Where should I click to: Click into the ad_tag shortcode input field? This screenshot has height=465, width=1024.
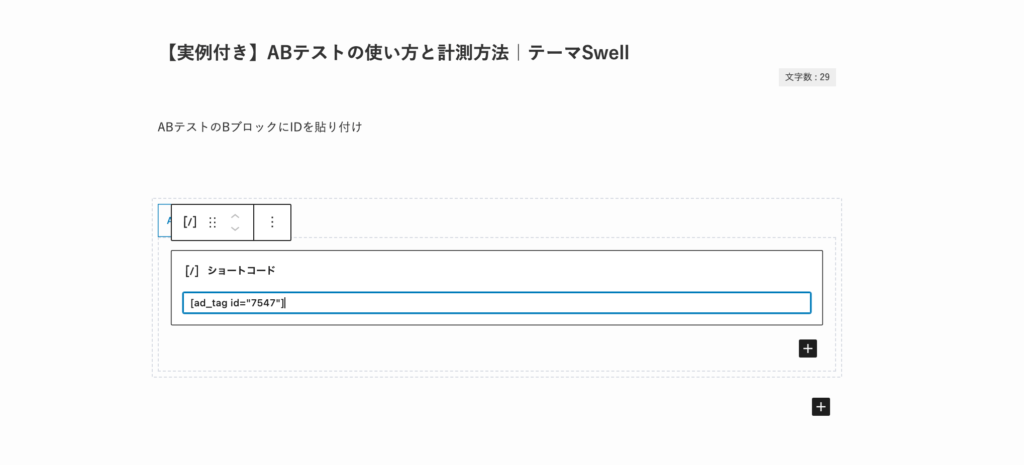click(x=497, y=303)
